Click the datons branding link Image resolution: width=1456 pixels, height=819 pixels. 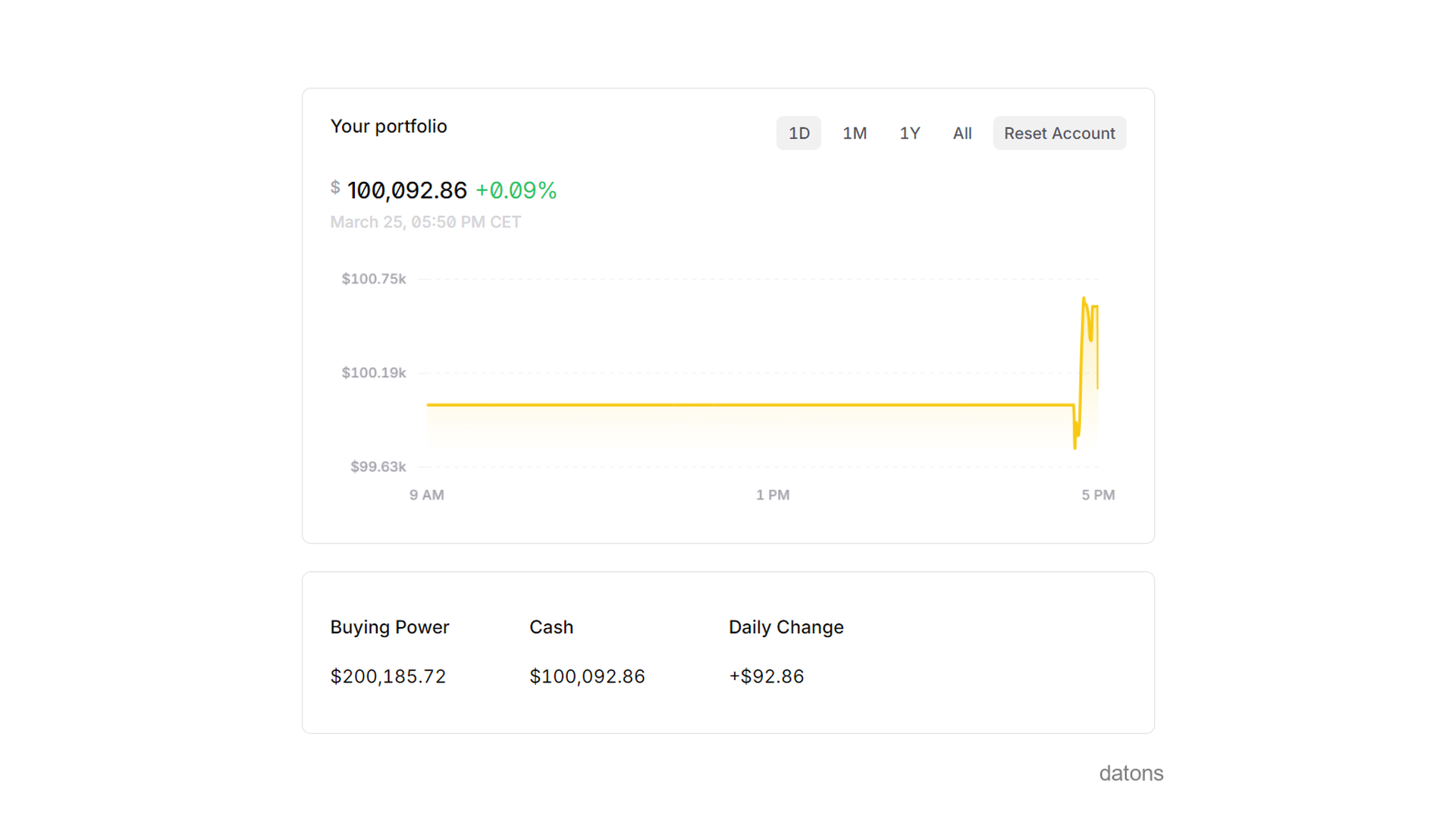(x=1131, y=773)
